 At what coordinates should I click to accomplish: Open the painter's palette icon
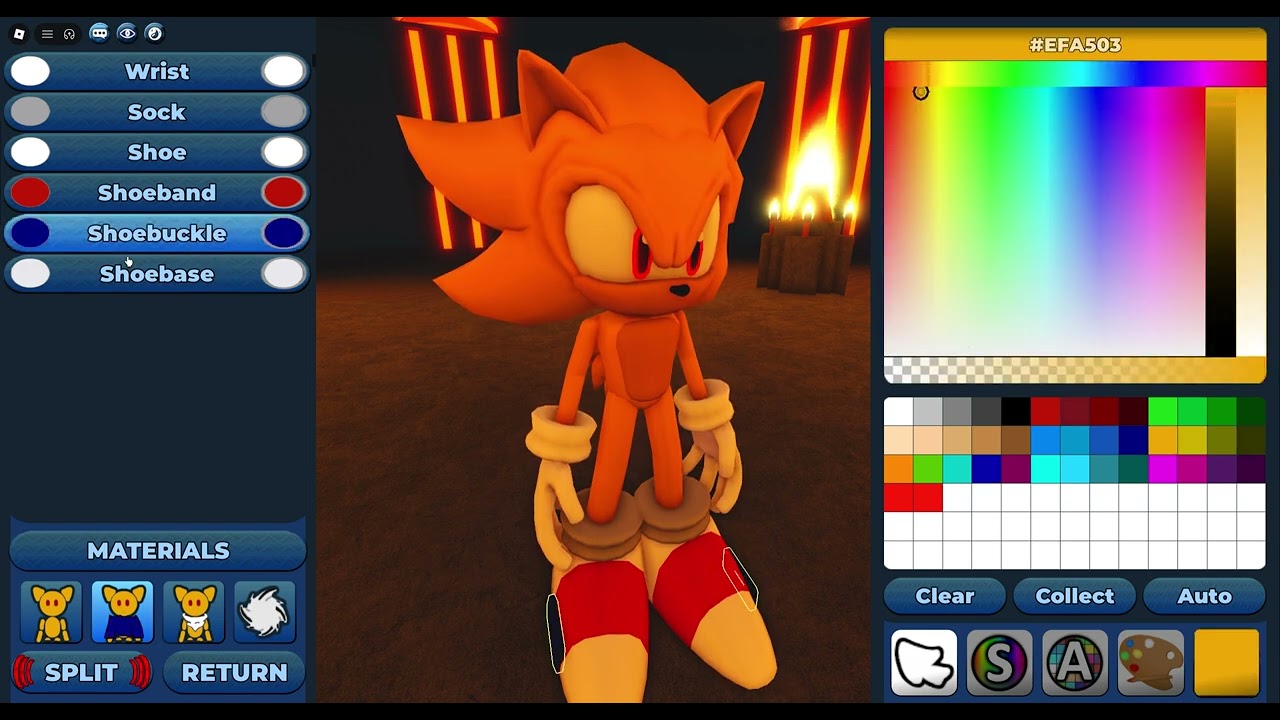1151,662
